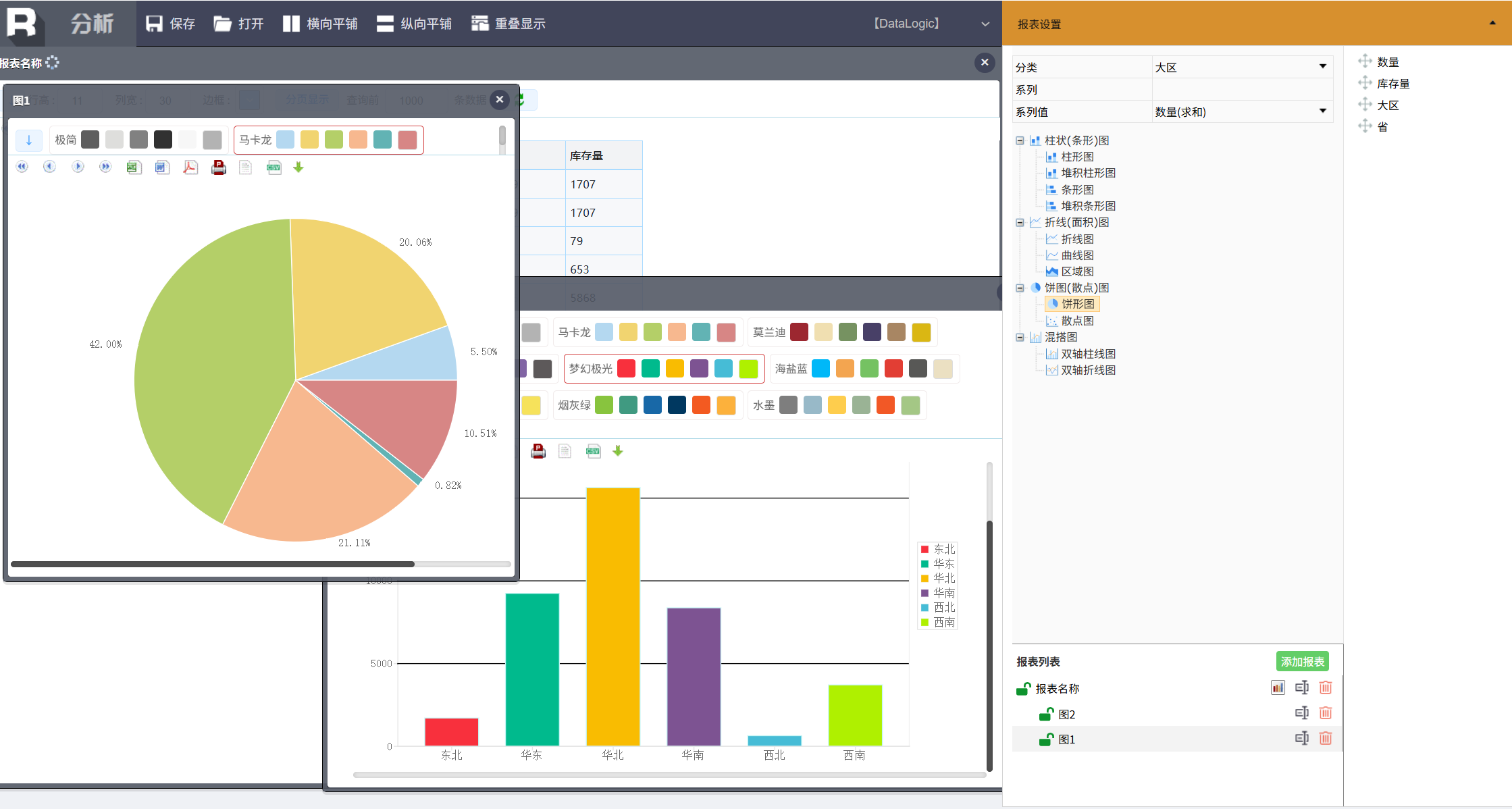Toggle lock icon for 图1
Viewport: 1512px width, 809px height.
1046,739
